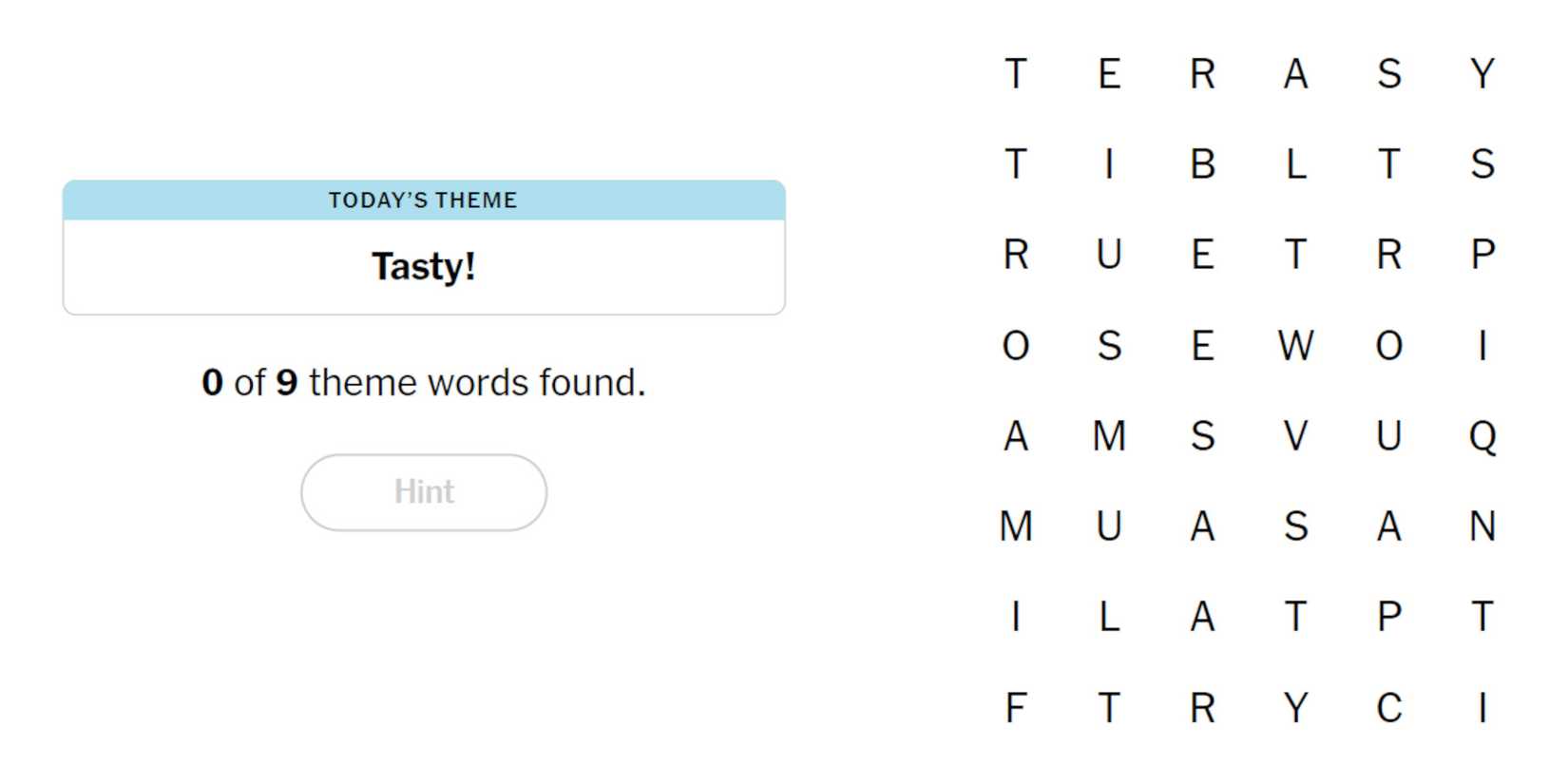This screenshot has width=1568, height=784.
Task: Click the theme words found counter
Action: click(x=424, y=383)
